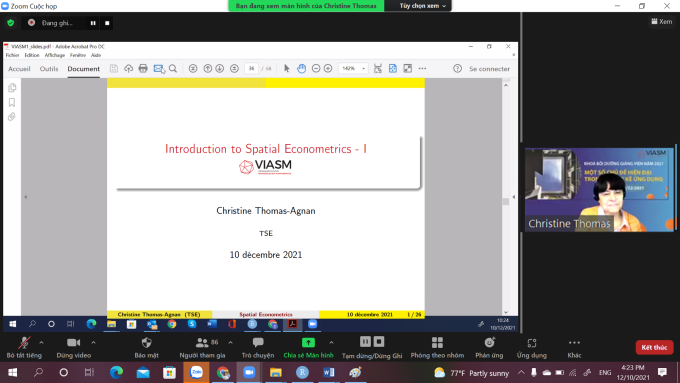Click the Tạm dừng/Dừng Ghi recording control
The height and width of the screenshot is (383, 680).
click(x=372, y=347)
